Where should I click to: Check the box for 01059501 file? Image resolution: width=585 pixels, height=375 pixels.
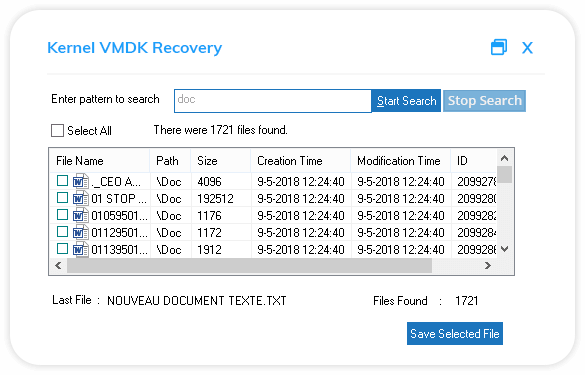pyautogui.click(x=62, y=215)
